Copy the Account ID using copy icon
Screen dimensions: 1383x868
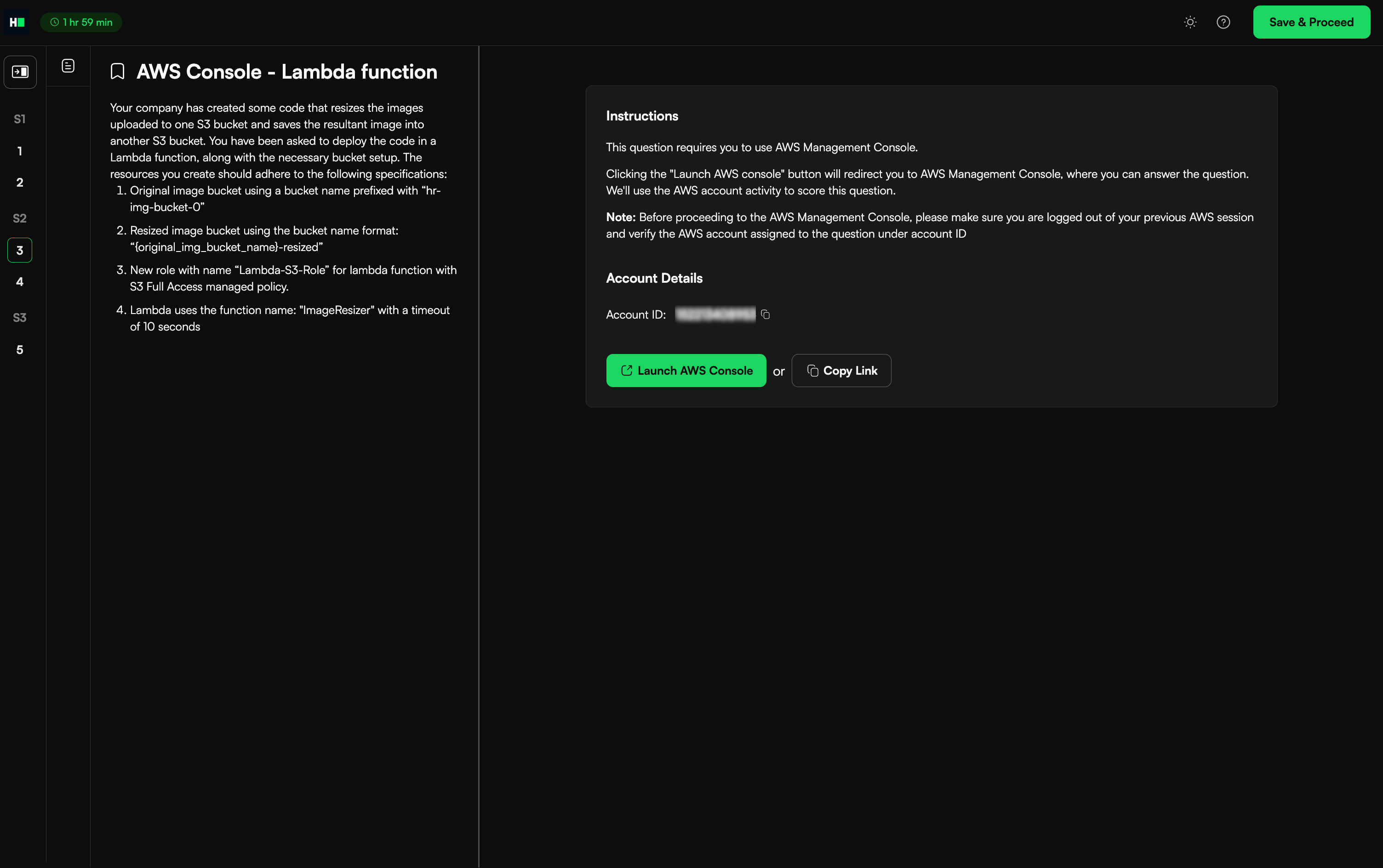[x=765, y=314]
